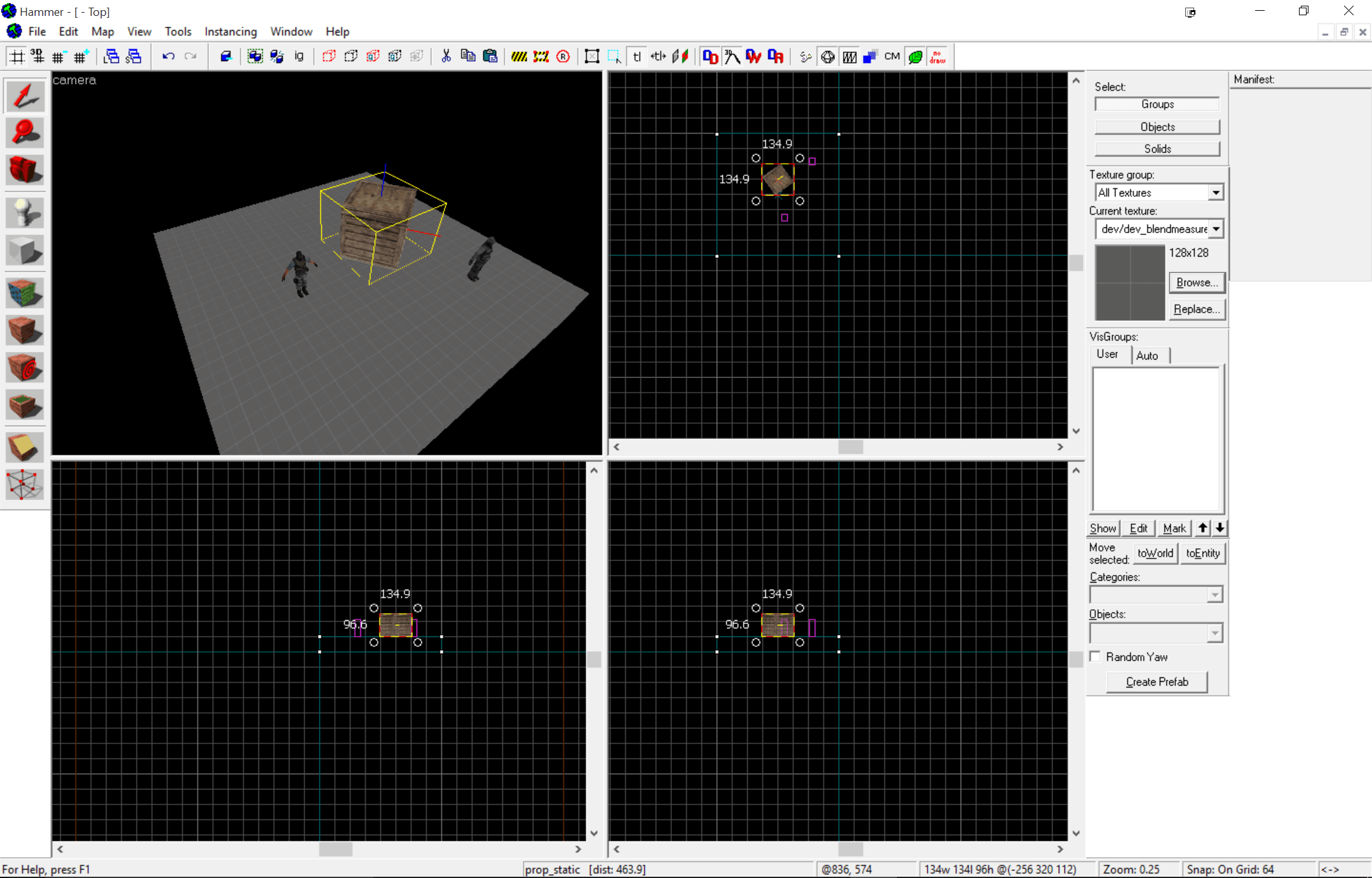Open the Texture group dropdown
The image size is (1372, 878).
click(x=1216, y=192)
